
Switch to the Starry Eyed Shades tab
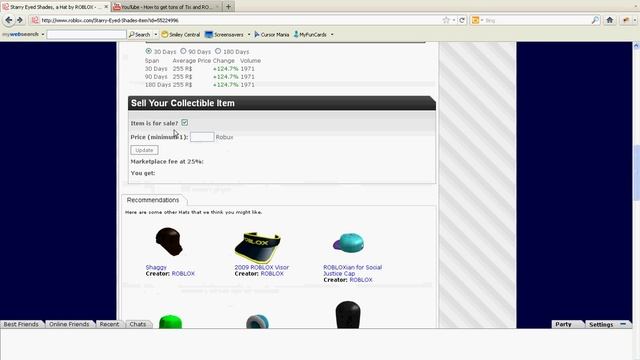pyautogui.click(x=55, y=7)
